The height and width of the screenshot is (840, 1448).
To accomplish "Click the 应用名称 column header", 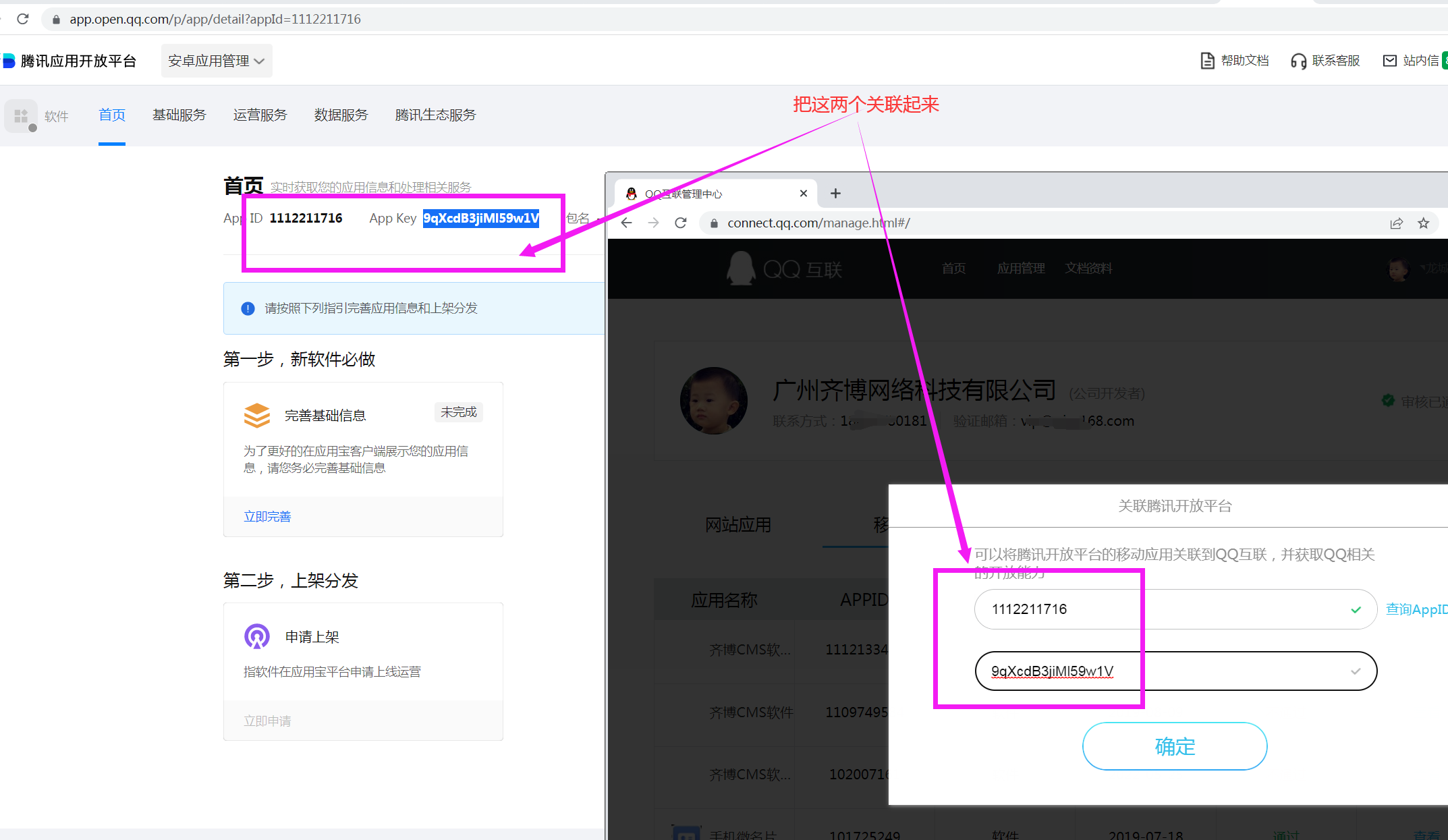I will pyautogui.click(x=724, y=600).
